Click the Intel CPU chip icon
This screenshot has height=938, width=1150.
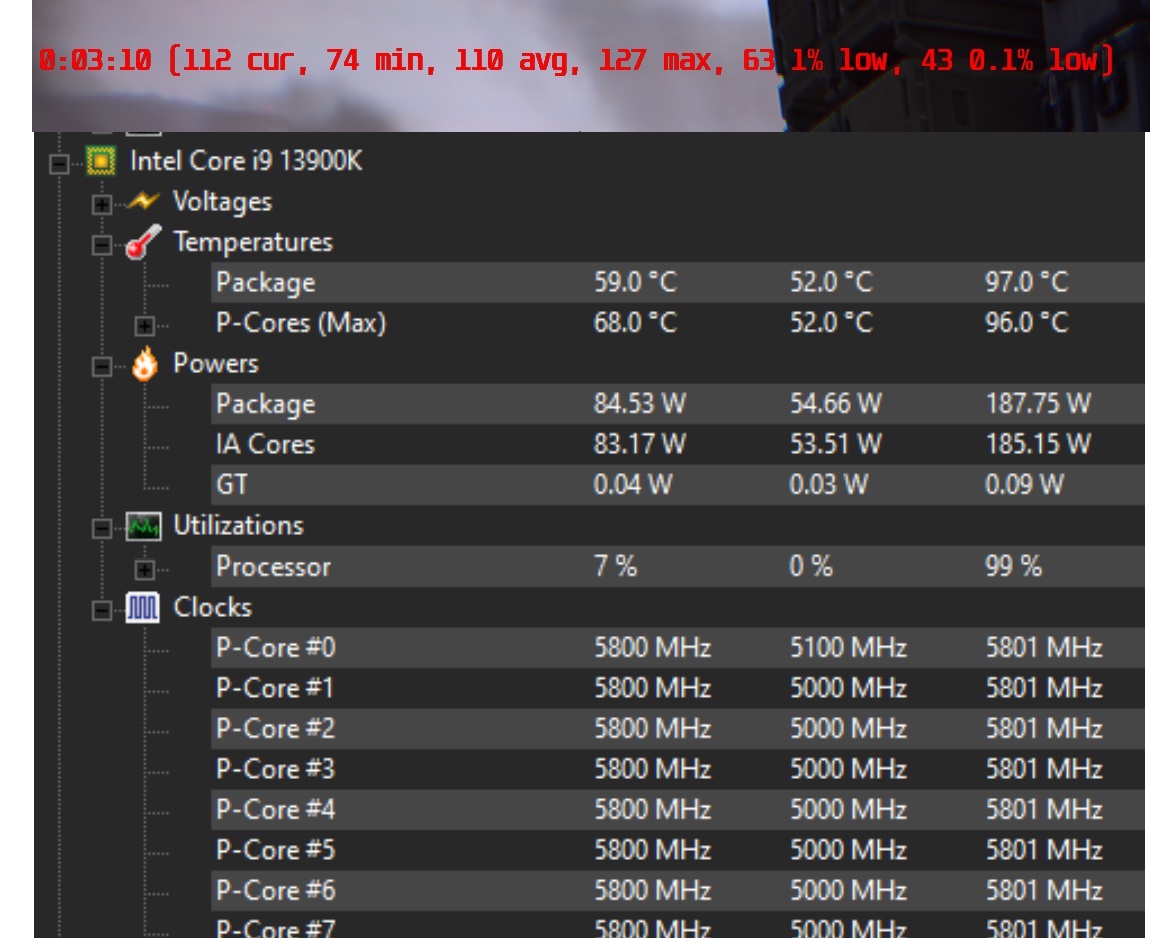coord(101,161)
